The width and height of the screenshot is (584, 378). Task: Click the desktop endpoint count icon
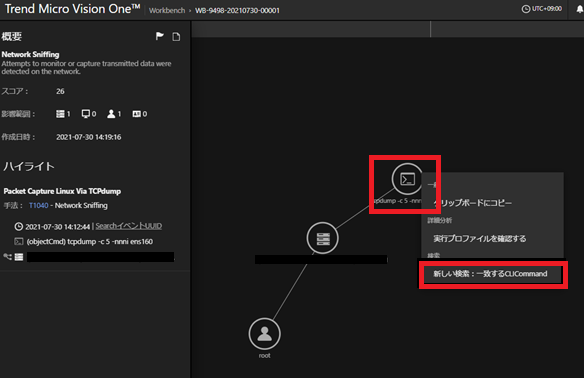86,114
